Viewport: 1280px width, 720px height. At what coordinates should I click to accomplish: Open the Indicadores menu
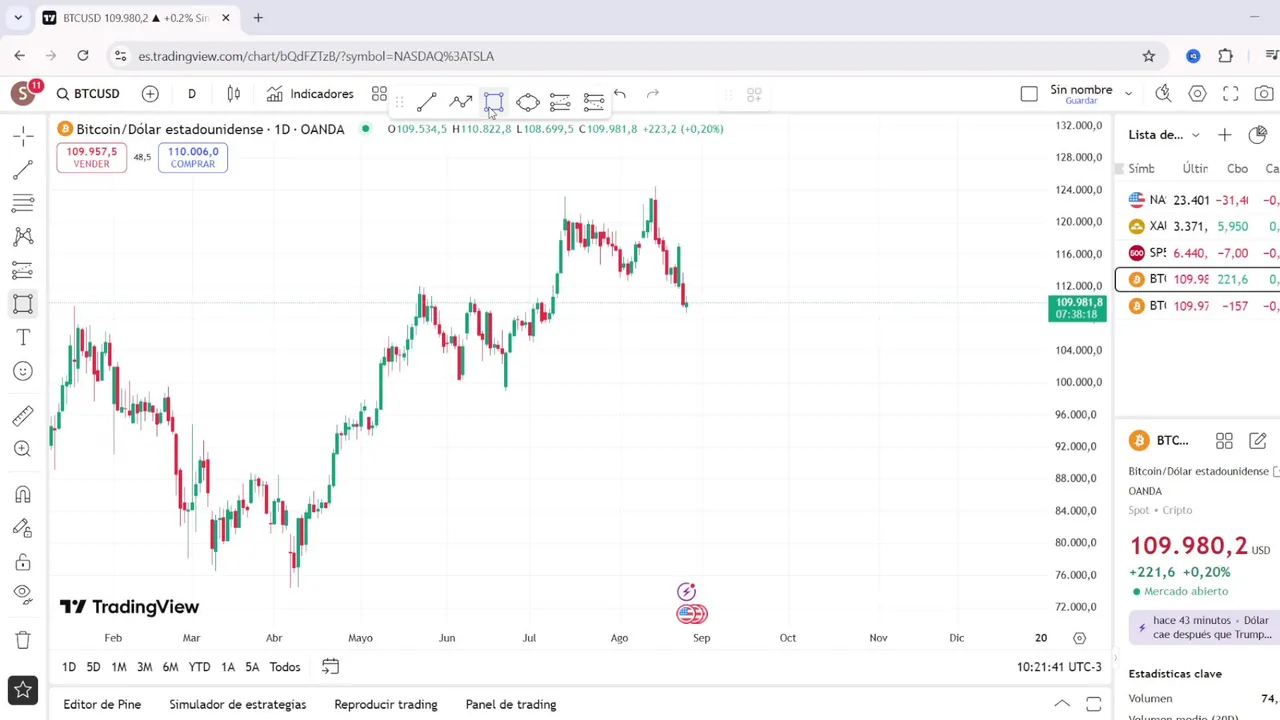310,94
